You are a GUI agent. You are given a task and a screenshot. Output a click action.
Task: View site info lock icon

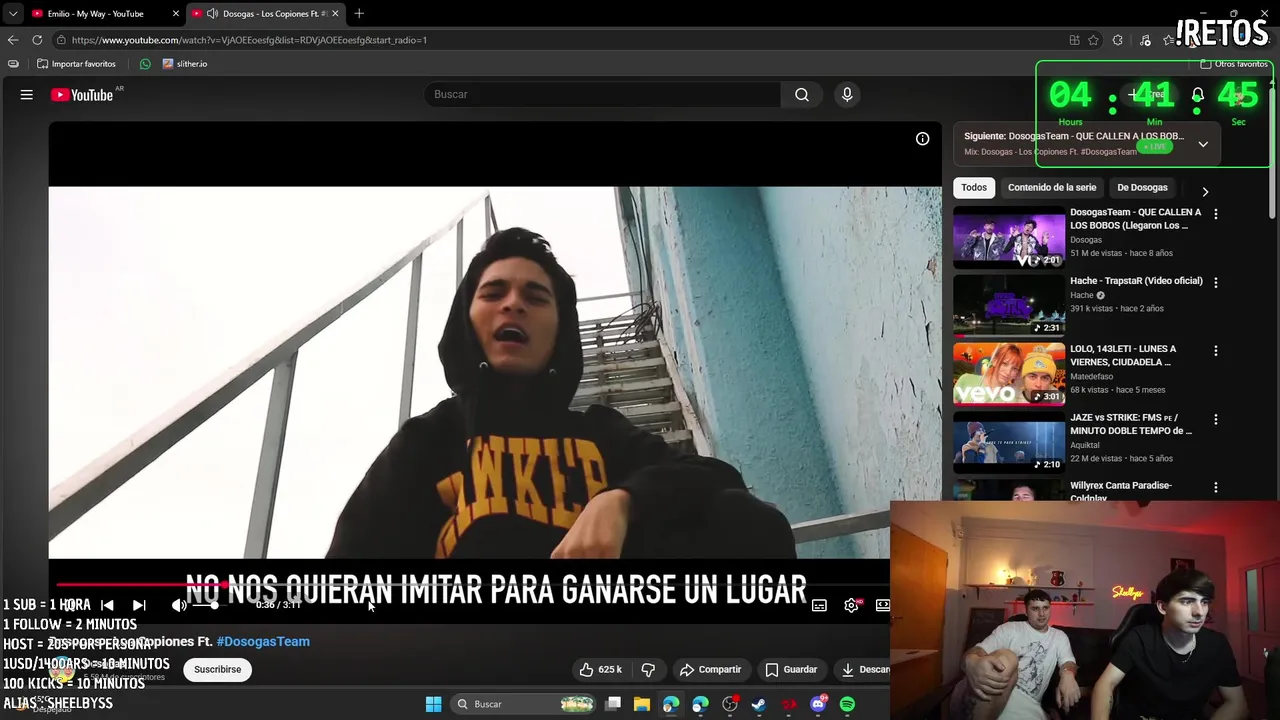(x=61, y=40)
